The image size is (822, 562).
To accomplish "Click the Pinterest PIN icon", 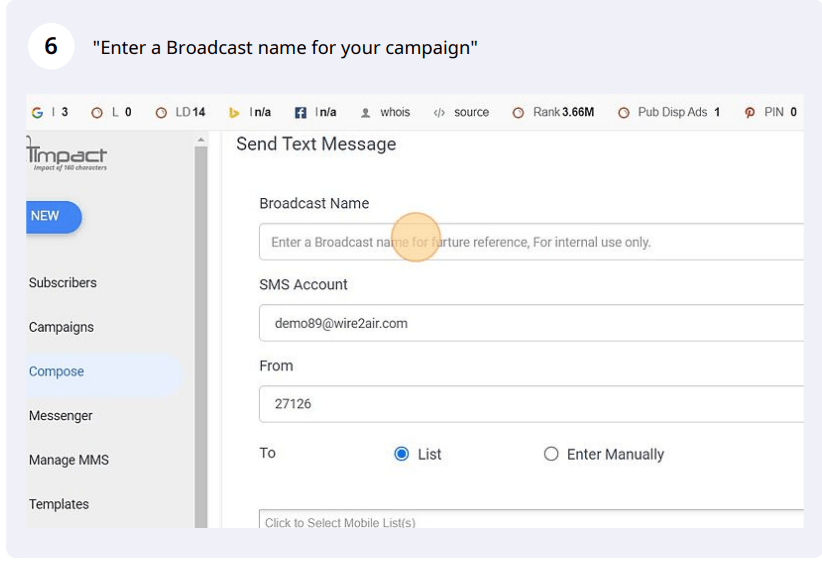I will [750, 113].
